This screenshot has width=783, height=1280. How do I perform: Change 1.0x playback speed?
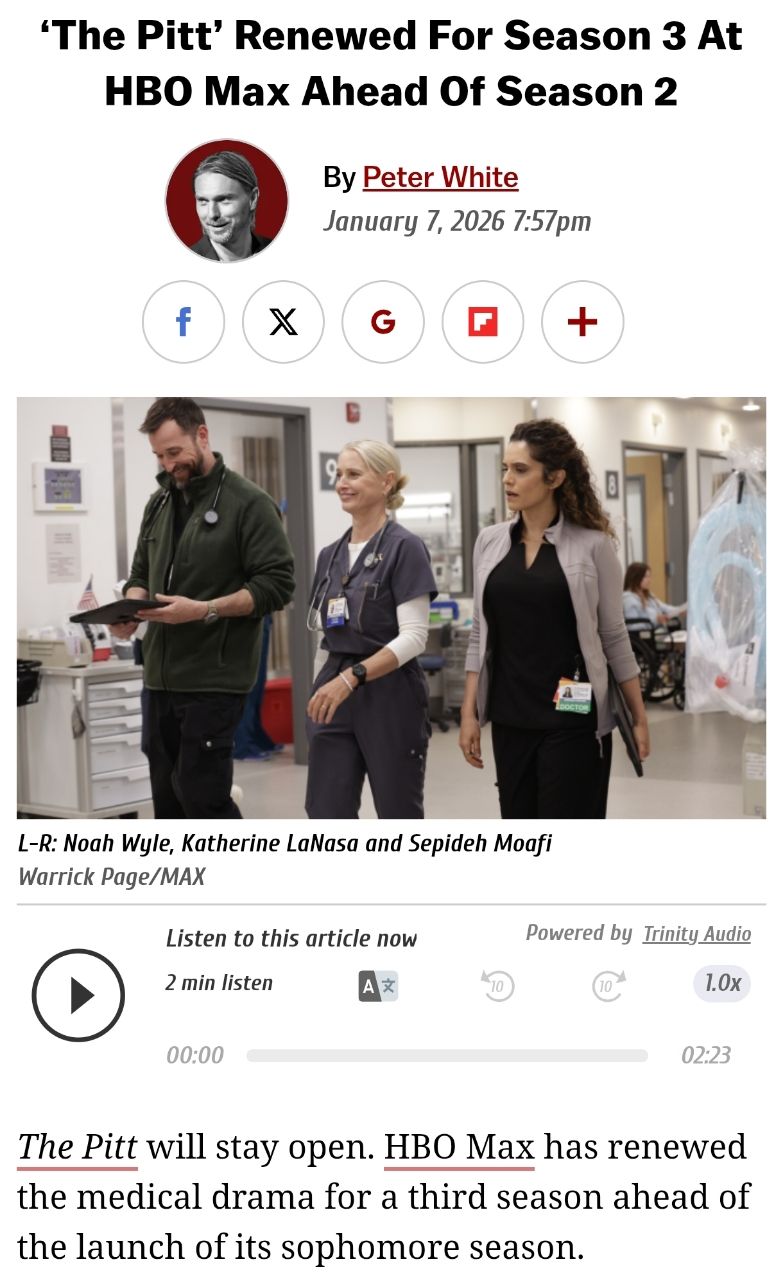(722, 984)
